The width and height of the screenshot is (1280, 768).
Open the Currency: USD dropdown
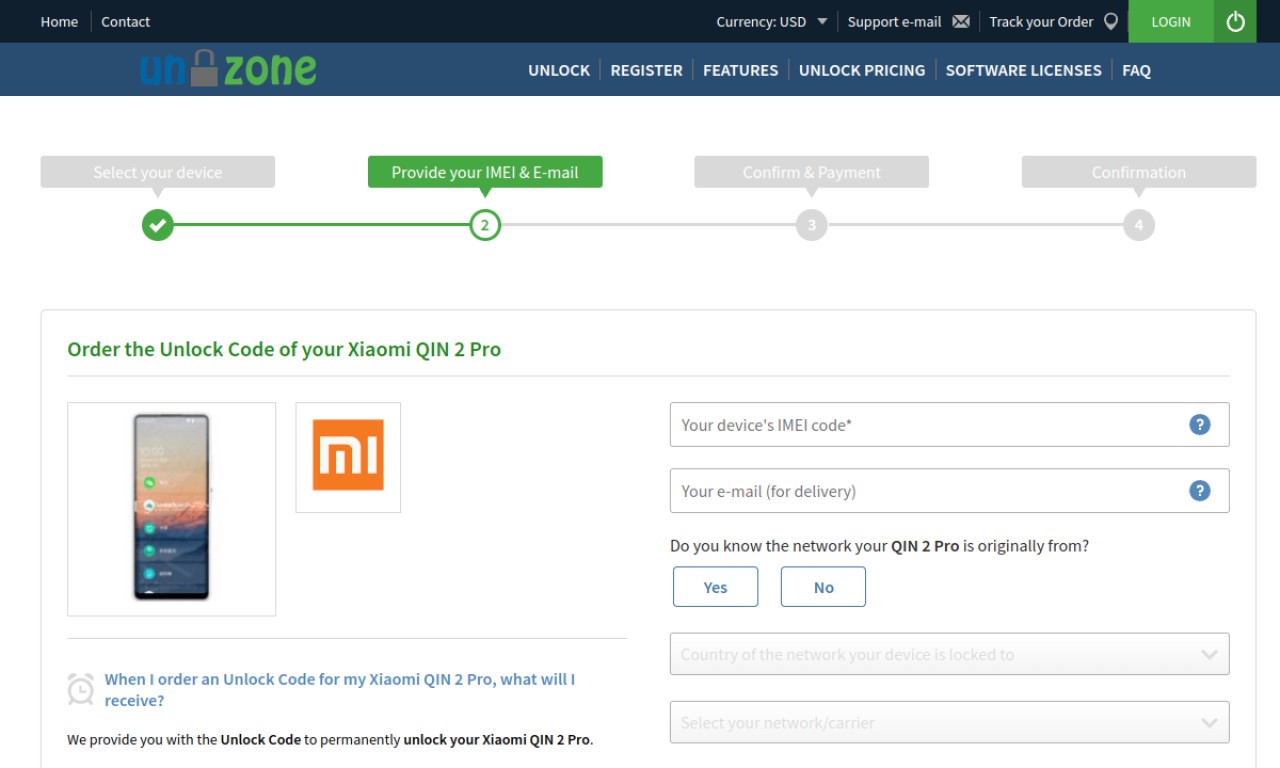772,21
